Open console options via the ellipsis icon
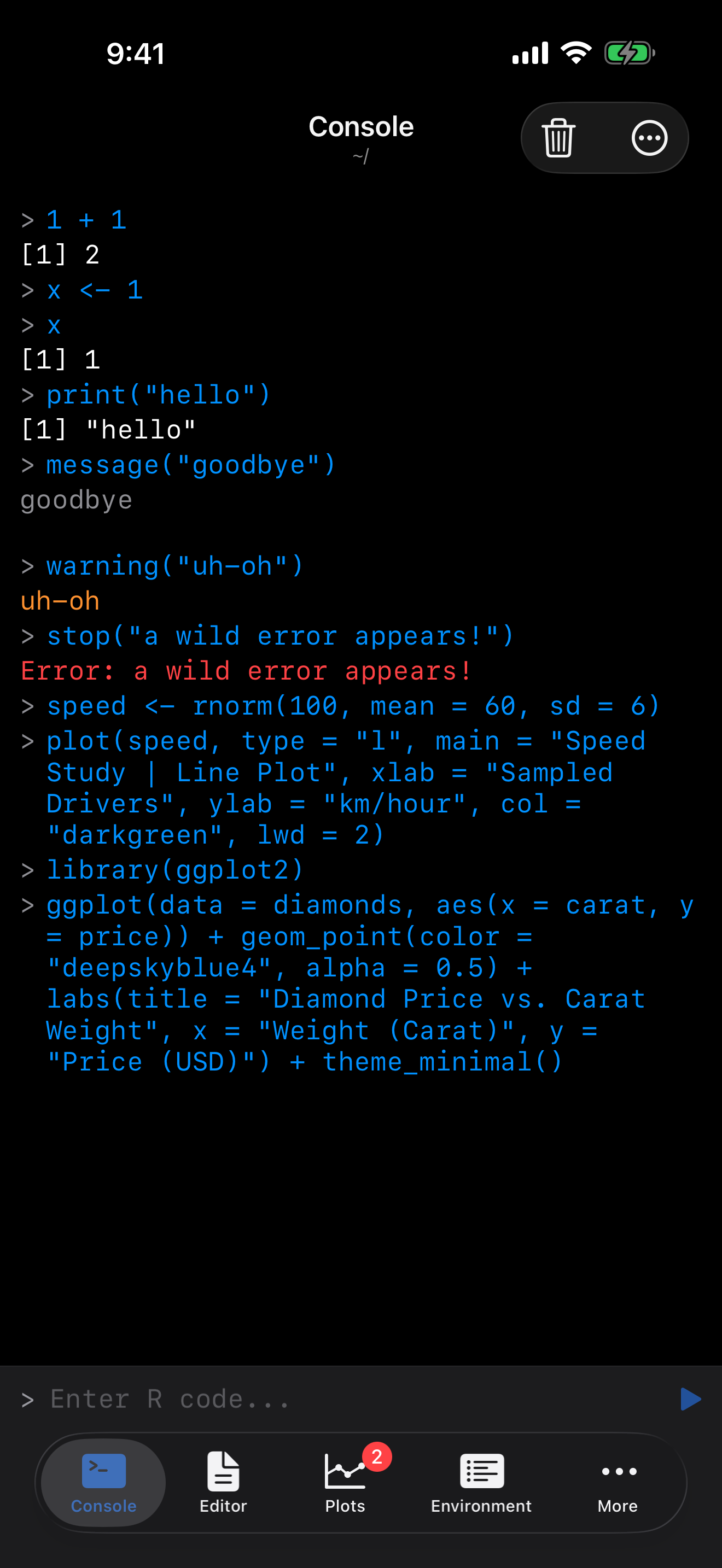This screenshot has height=1568, width=722. coord(648,138)
